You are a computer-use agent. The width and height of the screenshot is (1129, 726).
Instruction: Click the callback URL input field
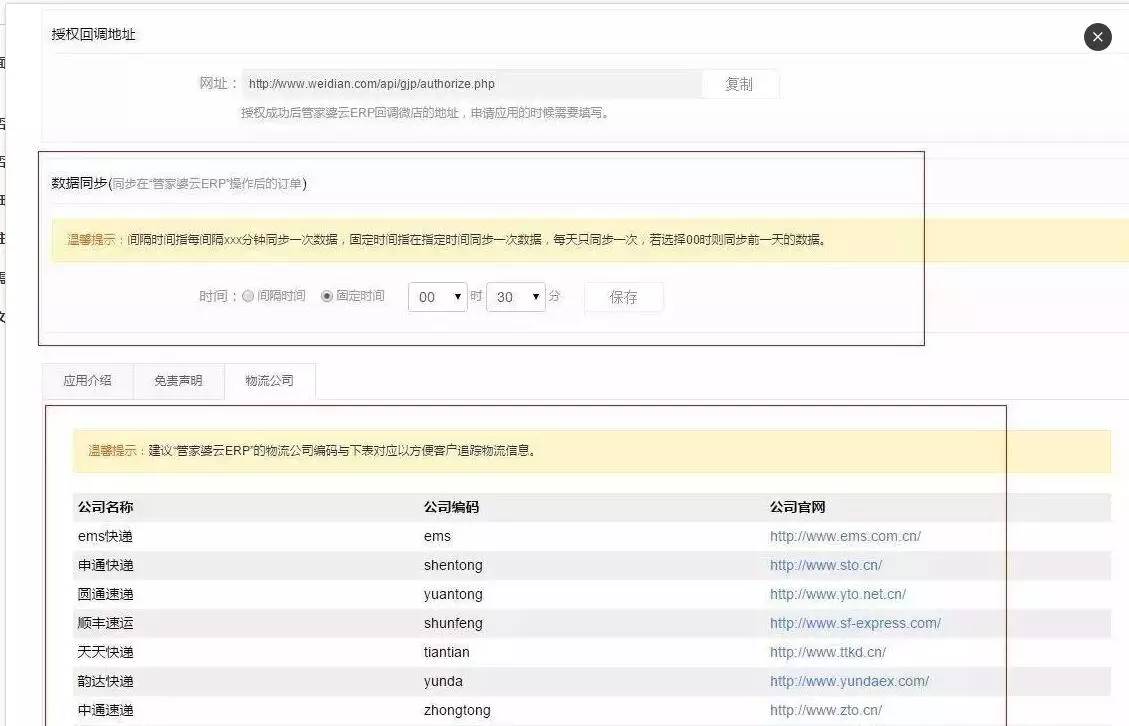point(470,85)
